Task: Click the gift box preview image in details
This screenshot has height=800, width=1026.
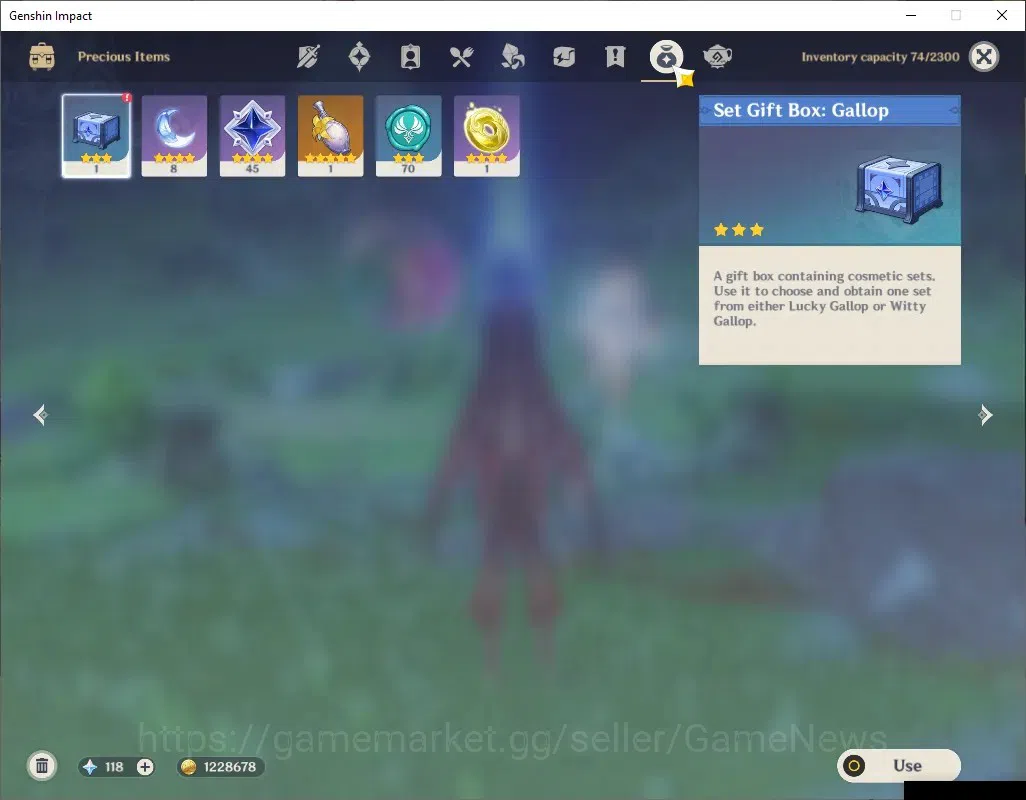Action: (x=899, y=189)
